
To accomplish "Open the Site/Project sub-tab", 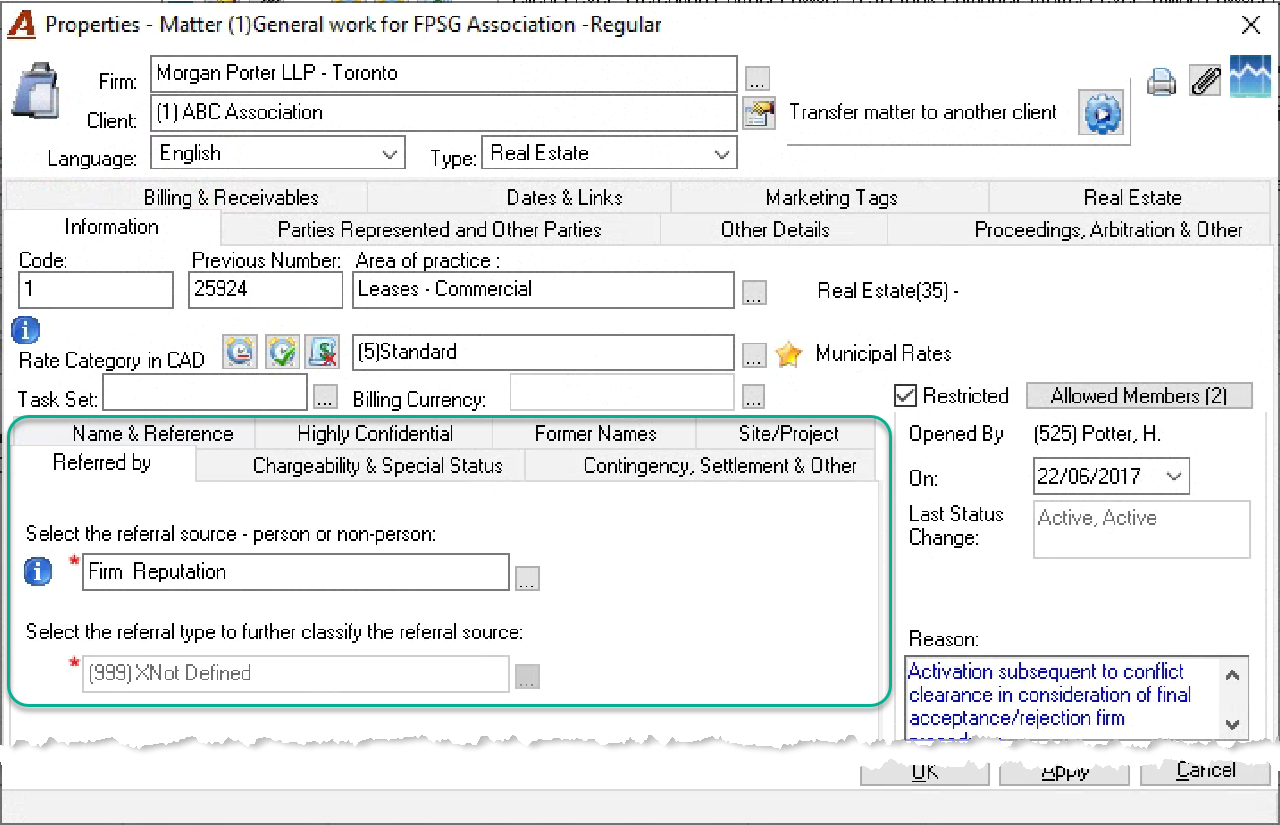I will (789, 434).
